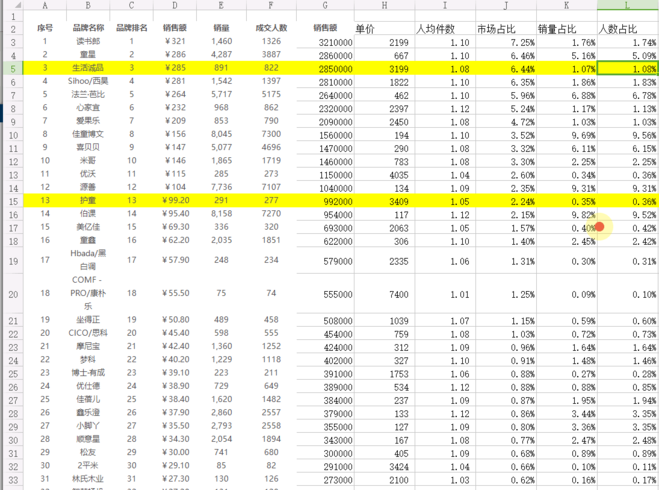Image resolution: width=659 pixels, height=490 pixels.
Task: Click the 市场占比 header cell
Action: (x=506, y=29)
